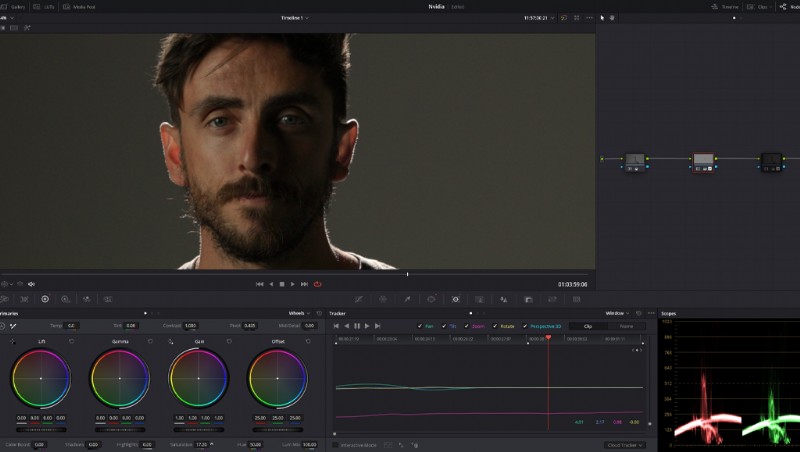The width and height of the screenshot is (800, 452).
Task: Open the RGB Mixer palette icon
Action: point(87,299)
